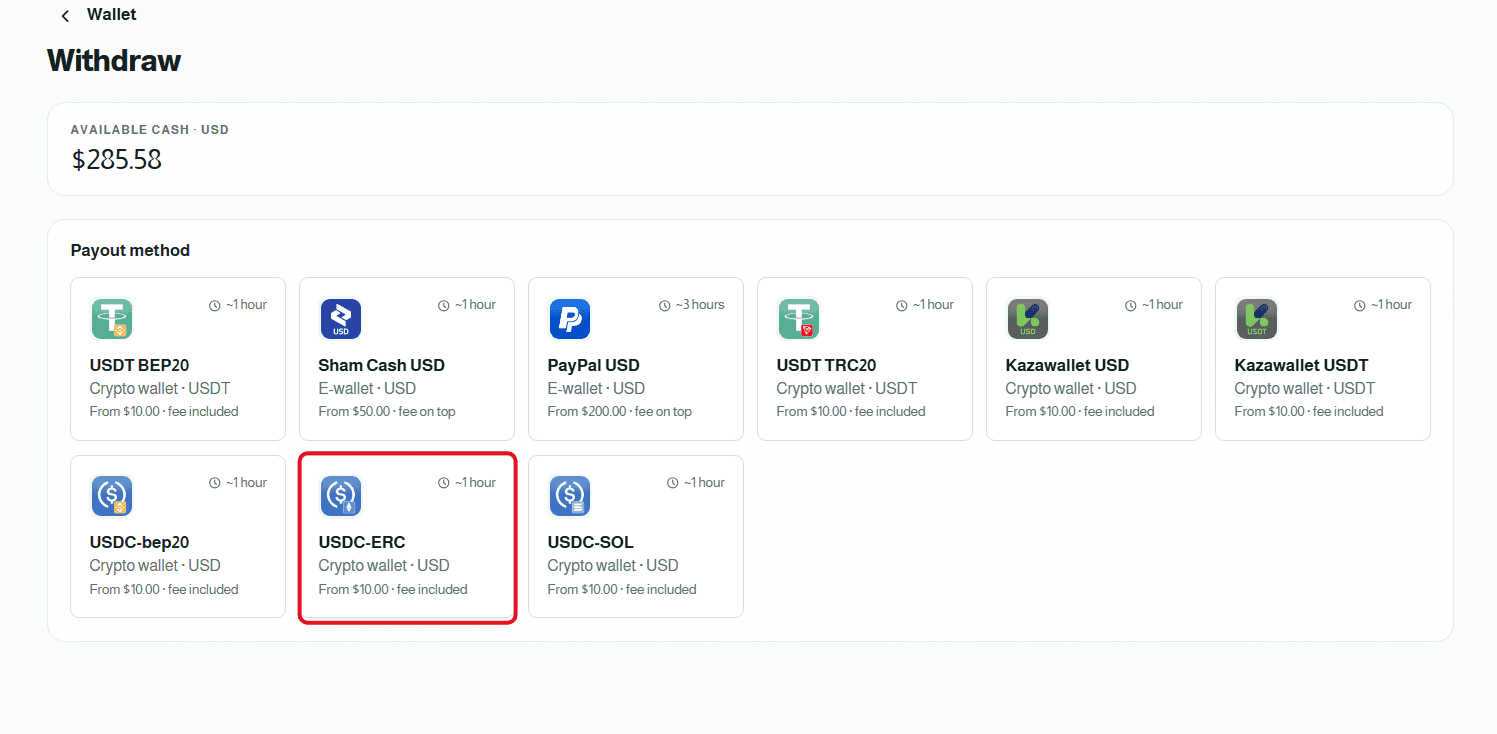Click 'Crypto wallet · USDT' under USDT TRC20
Viewport: 1497px width, 734px height.
click(x=847, y=388)
